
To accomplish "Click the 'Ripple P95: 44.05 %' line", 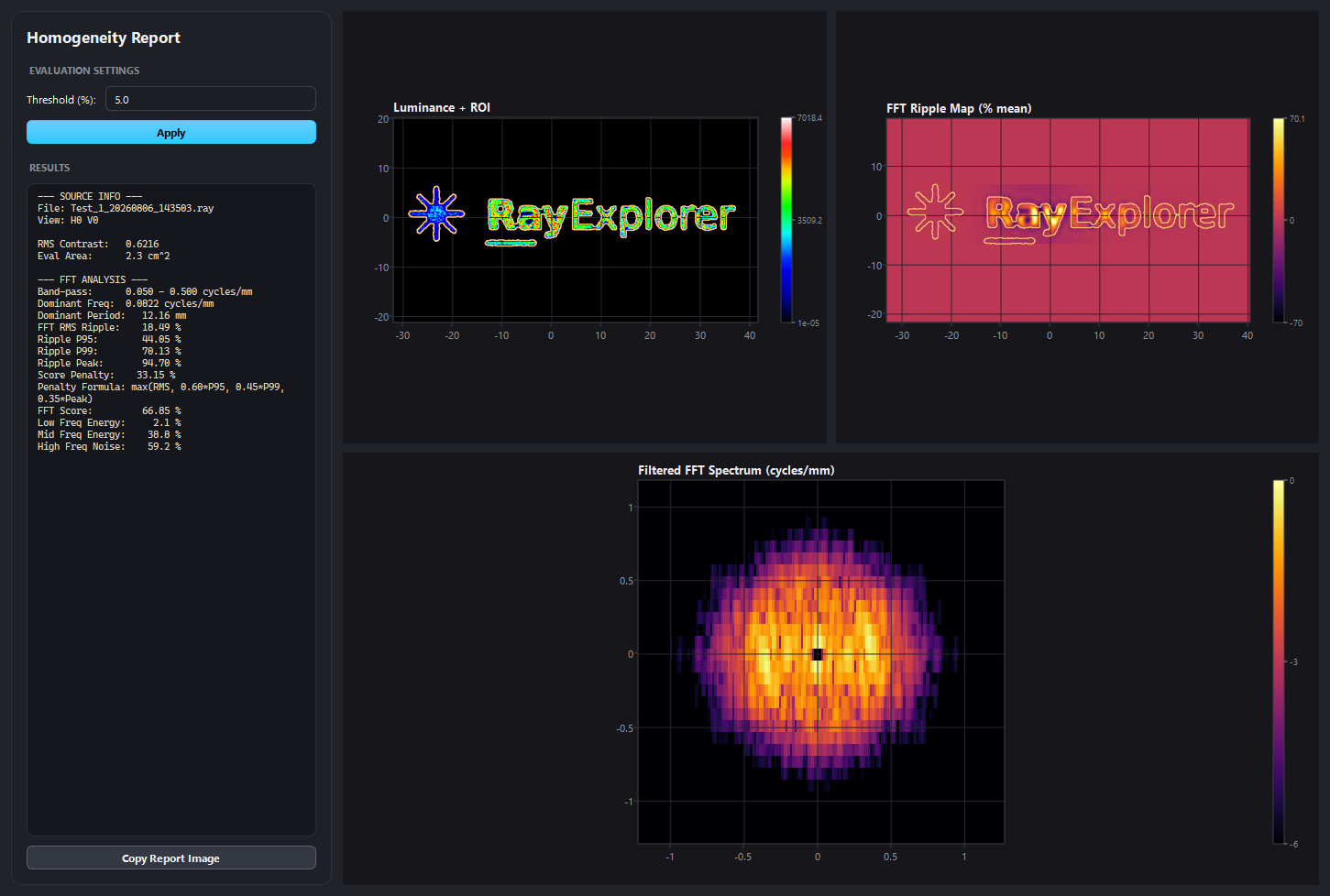I will click(109, 339).
